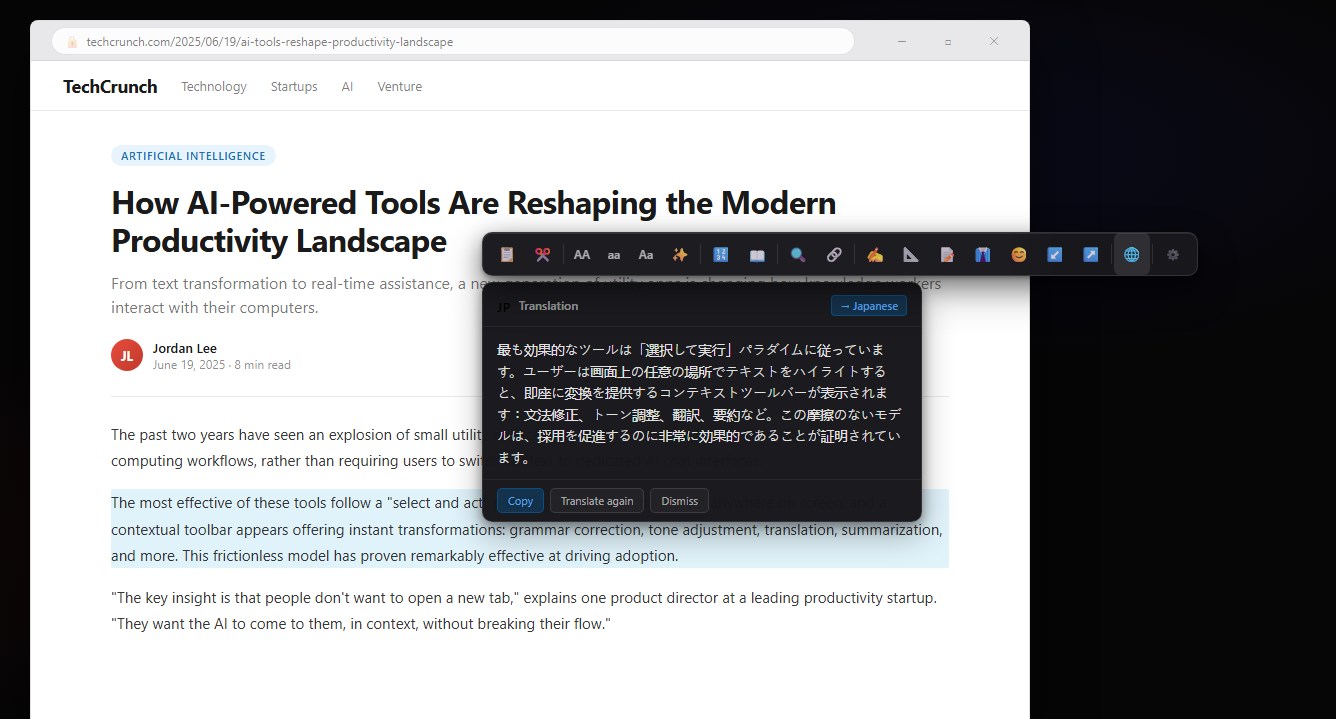
Task: Click the 'Translation' popup title
Action: (x=548, y=306)
